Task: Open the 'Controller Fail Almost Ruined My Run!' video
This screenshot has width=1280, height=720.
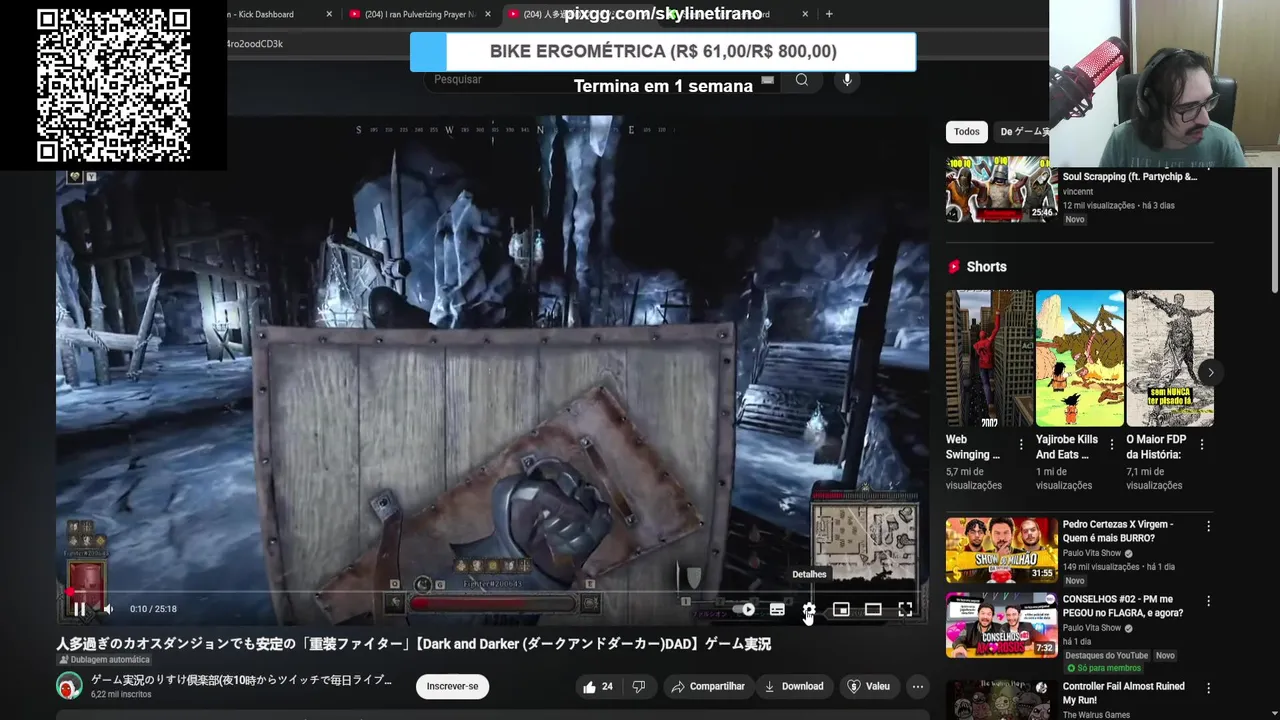Action: 1124,693
